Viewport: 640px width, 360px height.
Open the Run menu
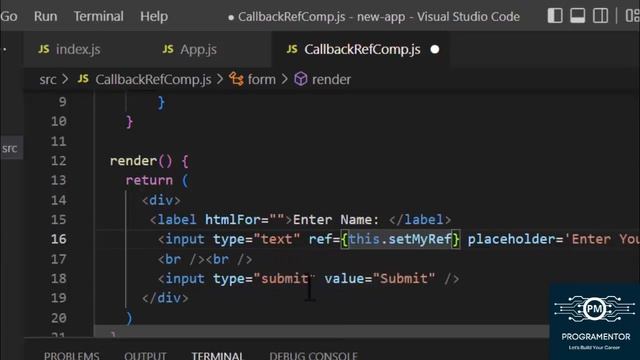click(x=45, y=16)
